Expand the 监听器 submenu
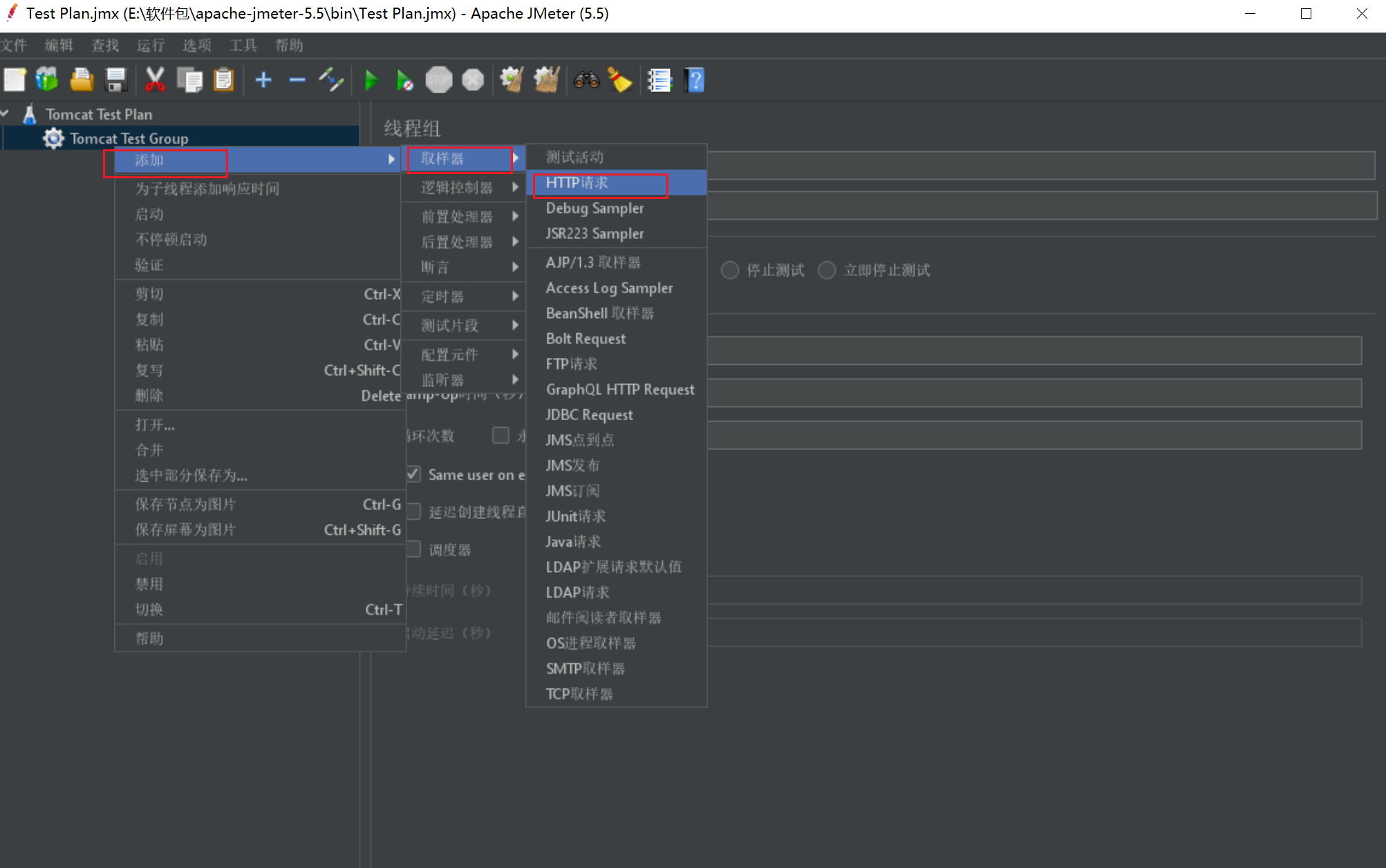 tap(463, 380)
